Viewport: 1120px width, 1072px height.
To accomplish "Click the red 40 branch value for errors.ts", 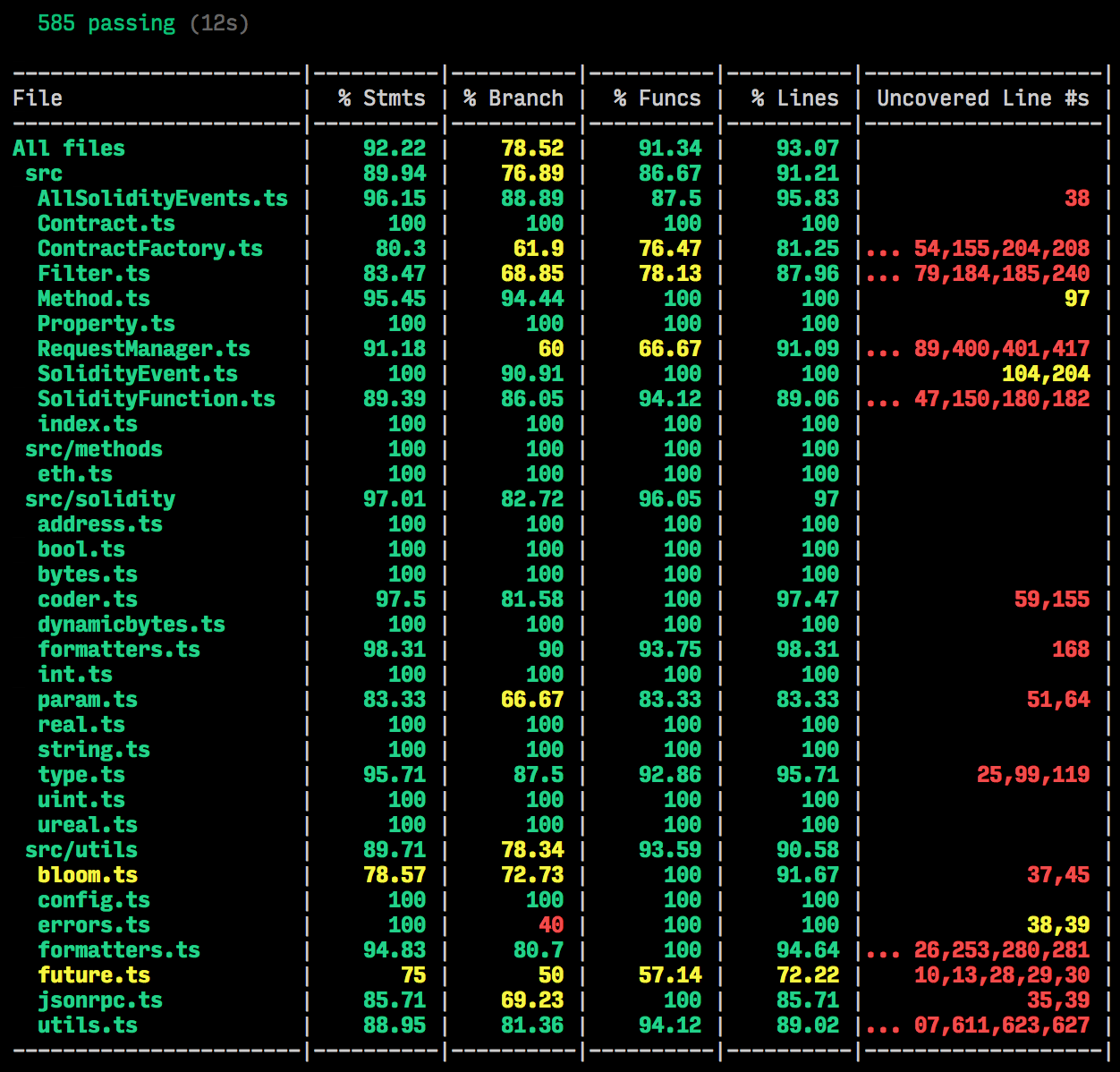I will tap(551, 924).
